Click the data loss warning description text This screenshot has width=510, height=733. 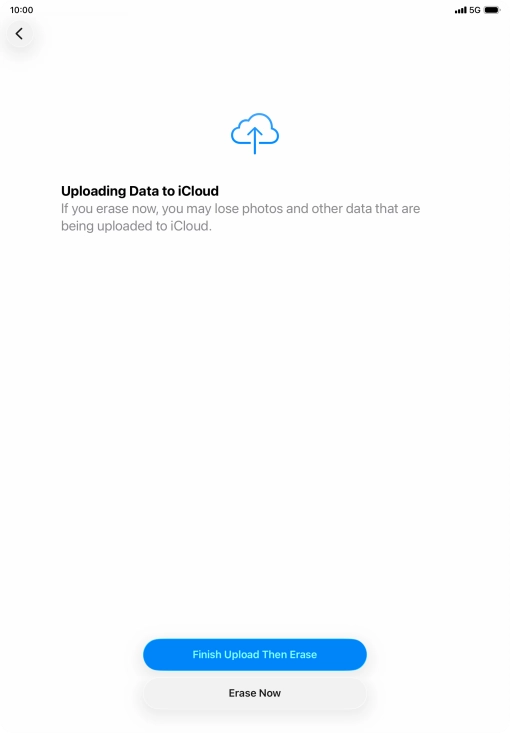(x=241, y=217)
